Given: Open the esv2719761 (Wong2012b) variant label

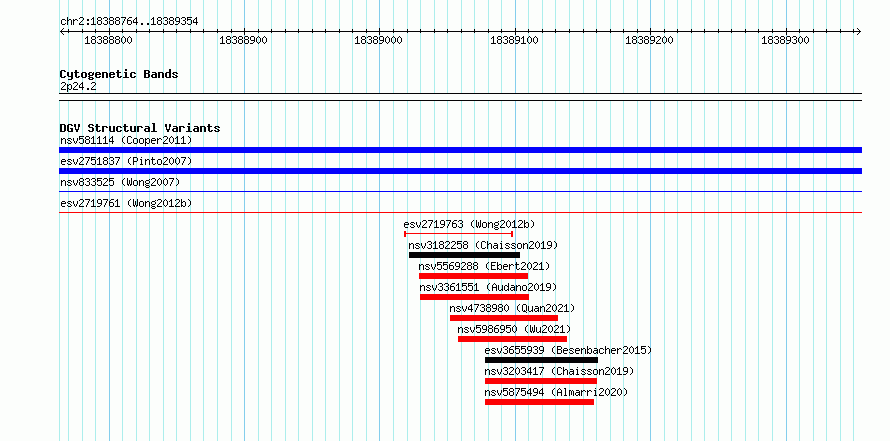Looking at the screenshot, I should point(126,203).
